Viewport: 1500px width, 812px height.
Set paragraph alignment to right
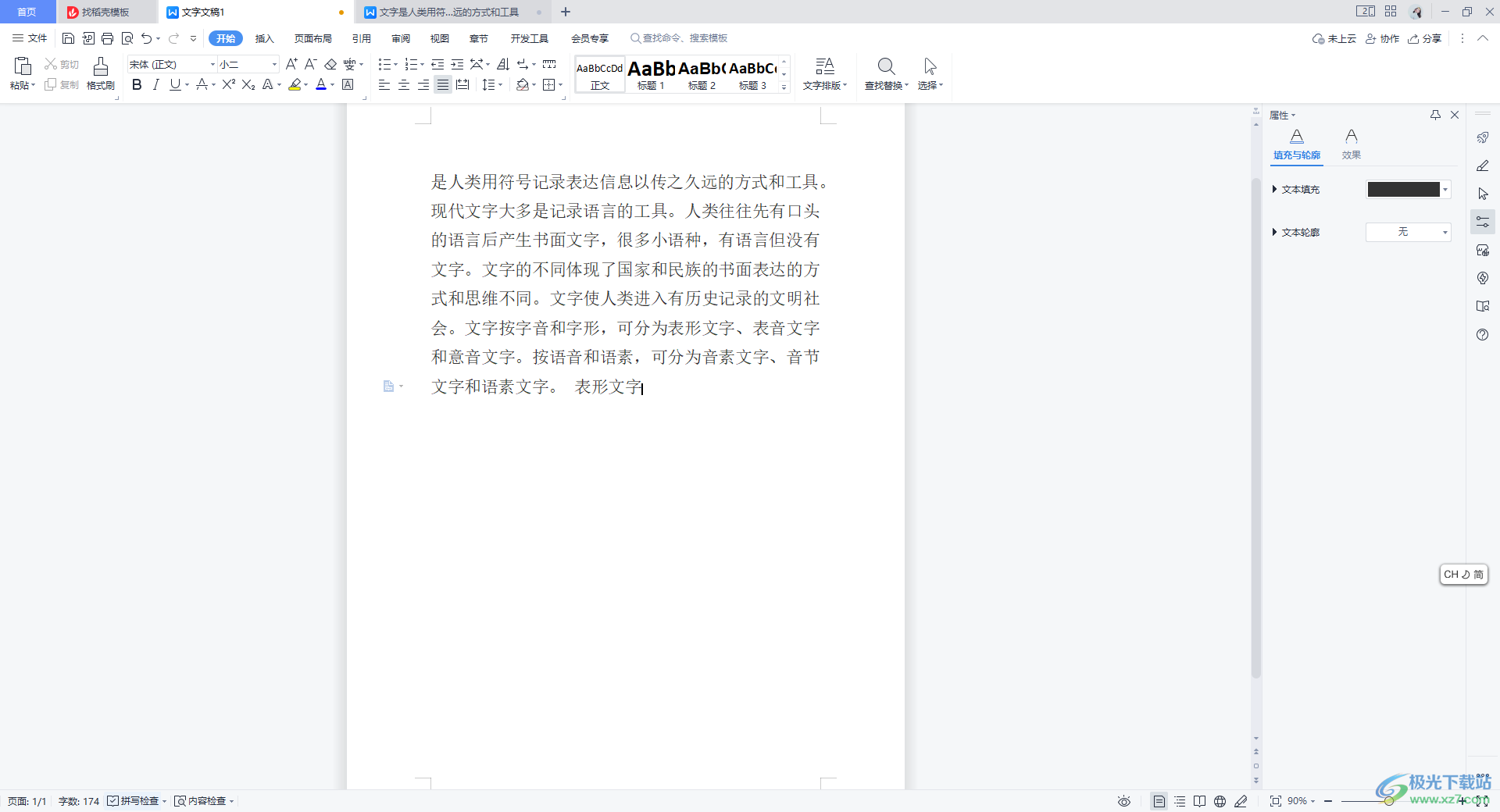pos(423,84)
